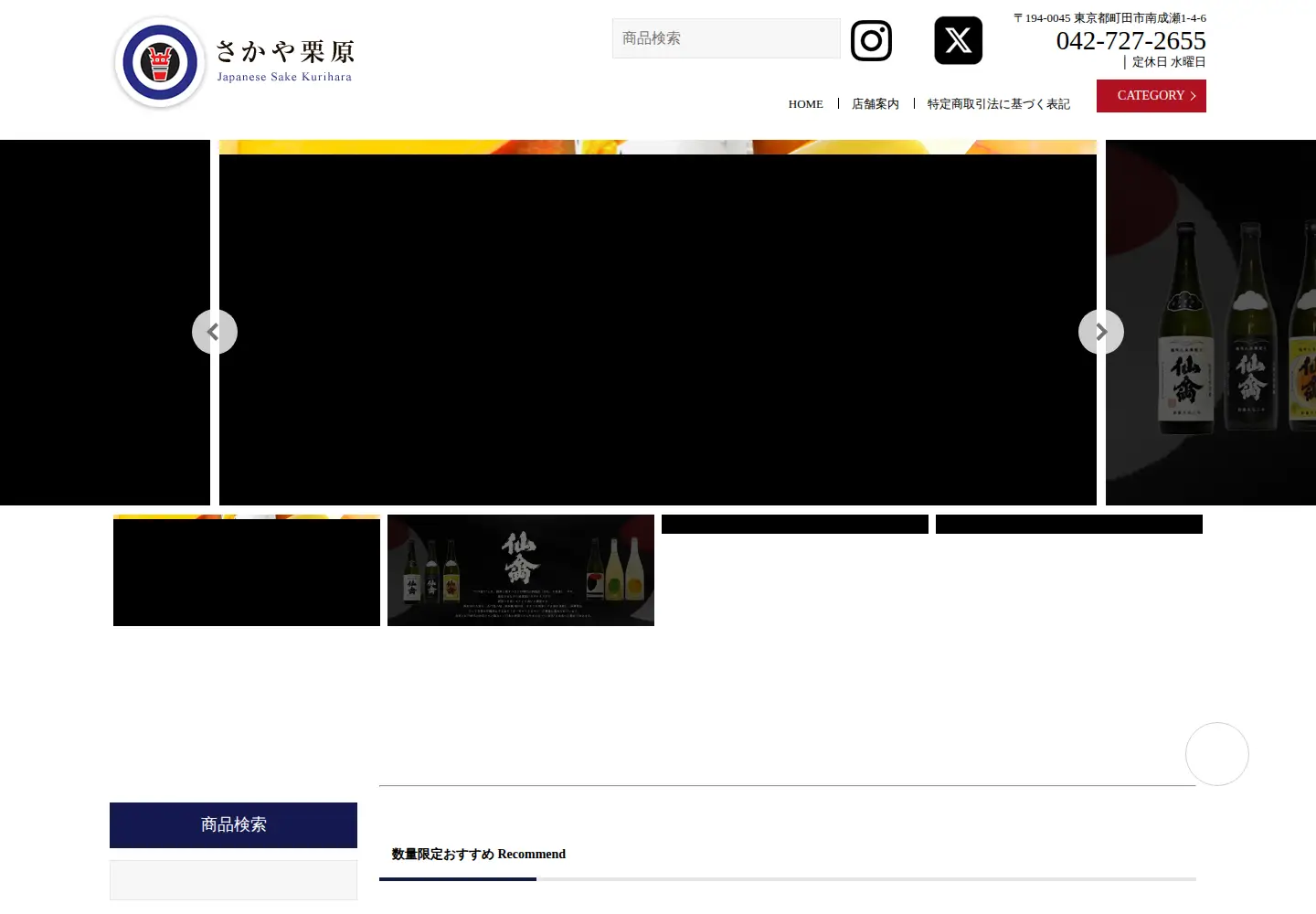Click the sidebar 商品検索 header bar
Screen dimensions: 1316x914
[x=233, y=825]
